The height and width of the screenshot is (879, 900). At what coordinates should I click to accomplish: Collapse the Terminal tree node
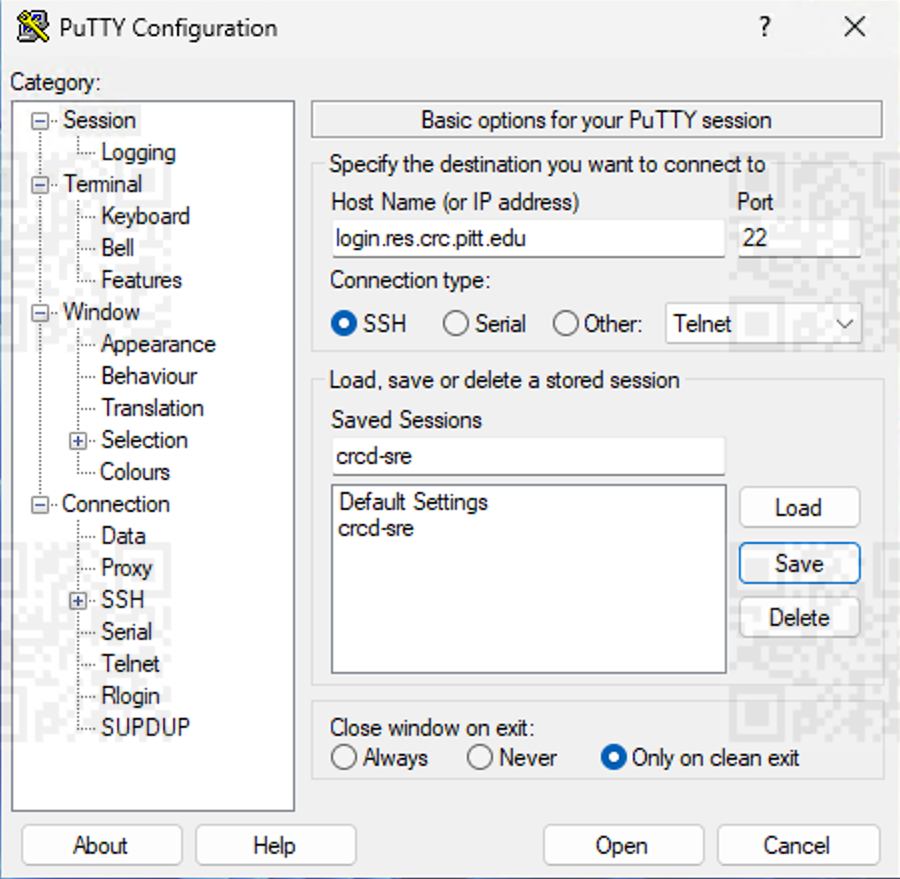40,185
